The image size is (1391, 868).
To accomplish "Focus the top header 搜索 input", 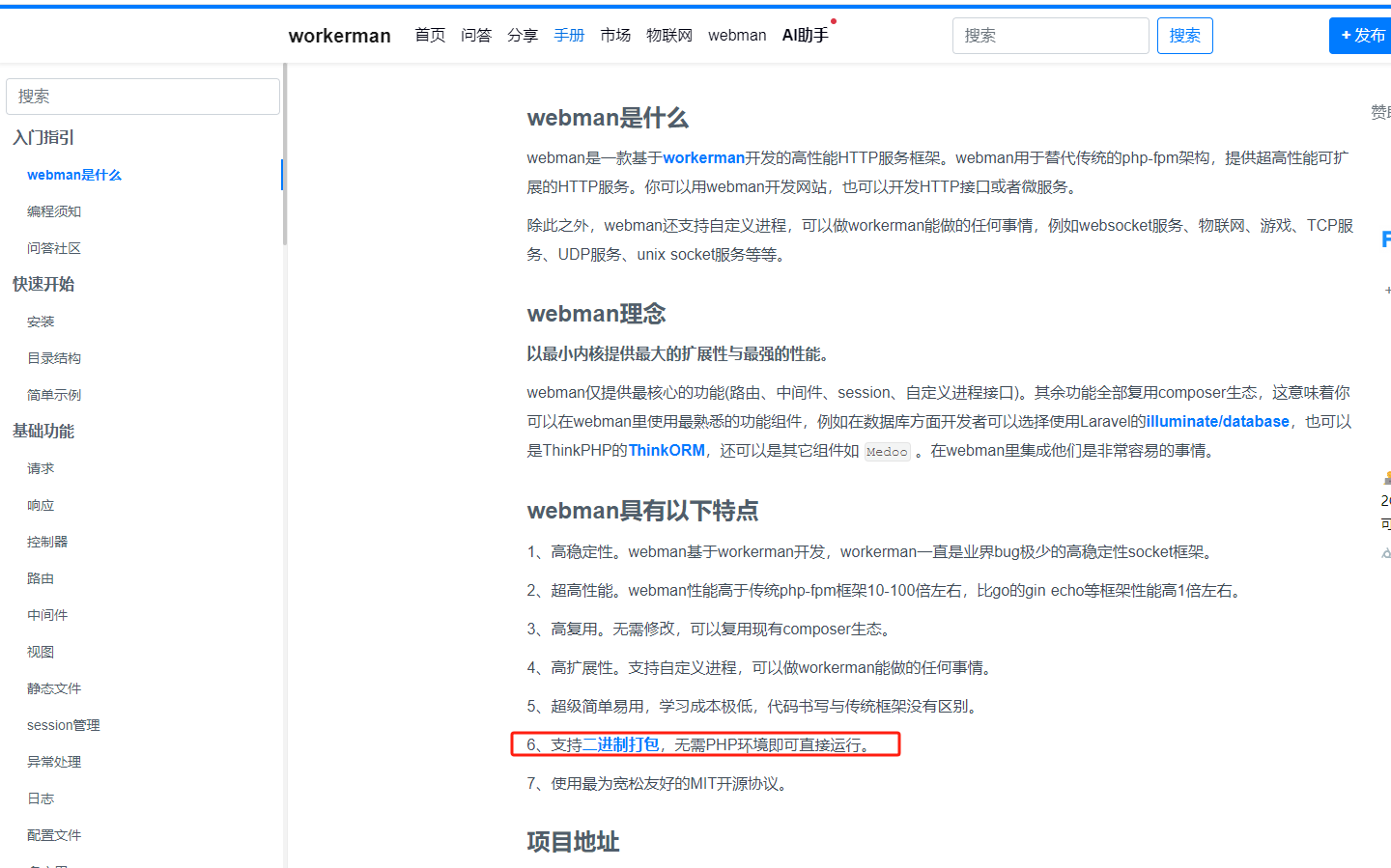I will pos(1051,36).
